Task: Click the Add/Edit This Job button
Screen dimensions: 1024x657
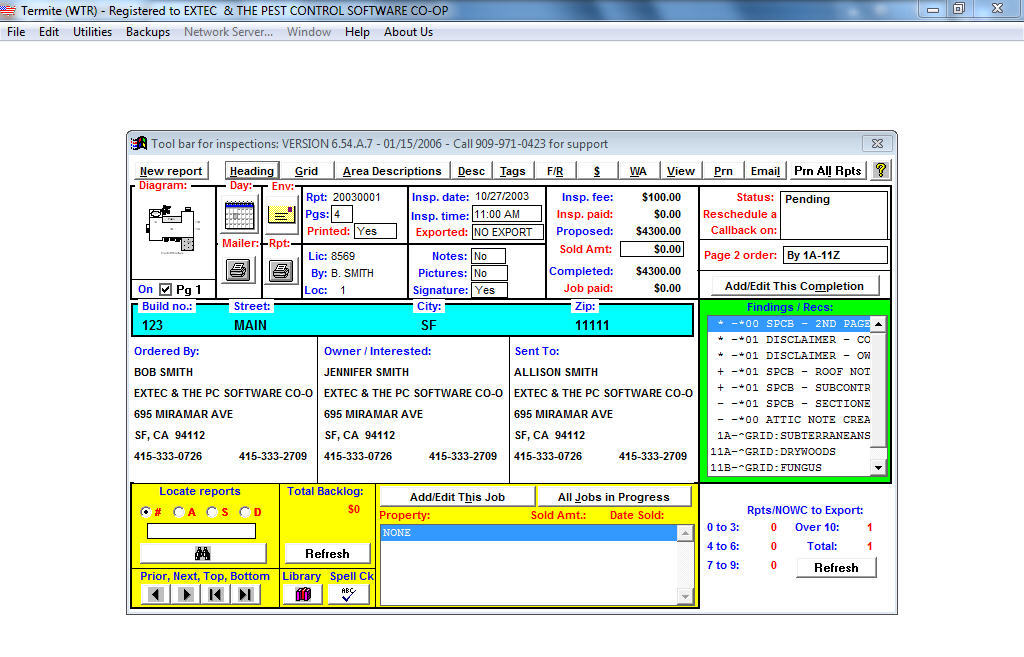Action: (457, 497)
